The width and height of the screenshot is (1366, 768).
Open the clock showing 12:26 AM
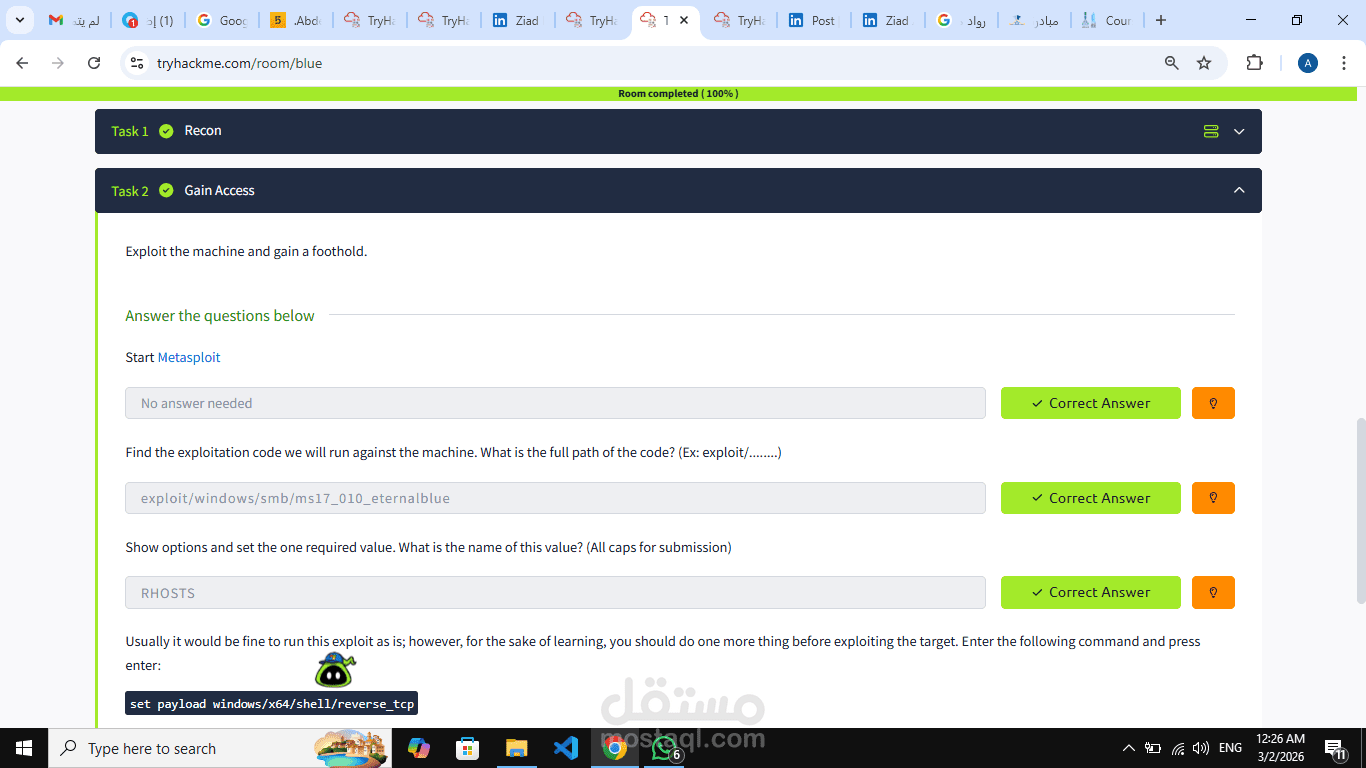[x=1282, y=748]
